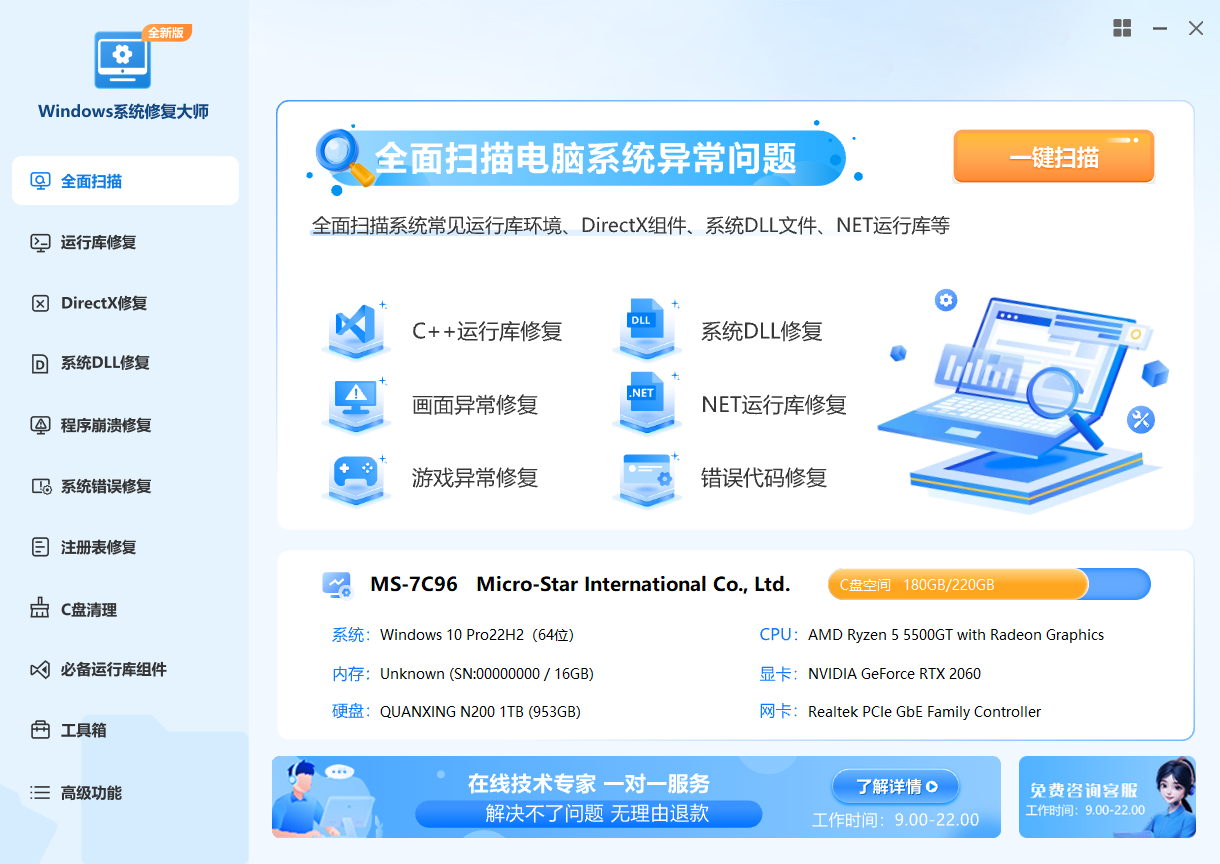Image resolution: width=1220 pixels, height=864 pixels.
Task: Start scan with 一键扫描 button
Action: click(x=1054, y=157)
